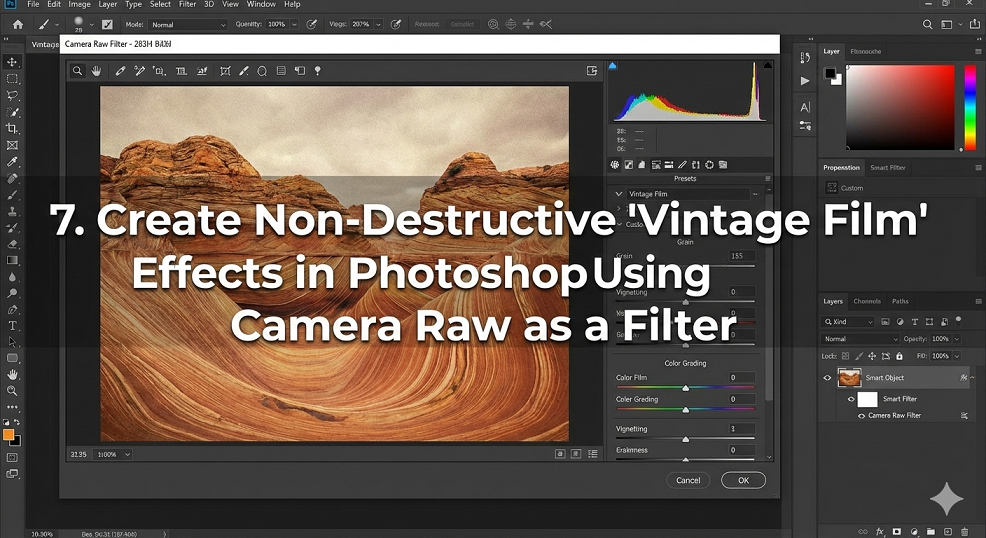
Task: Open the Filter menu
Action: [187, 4]
